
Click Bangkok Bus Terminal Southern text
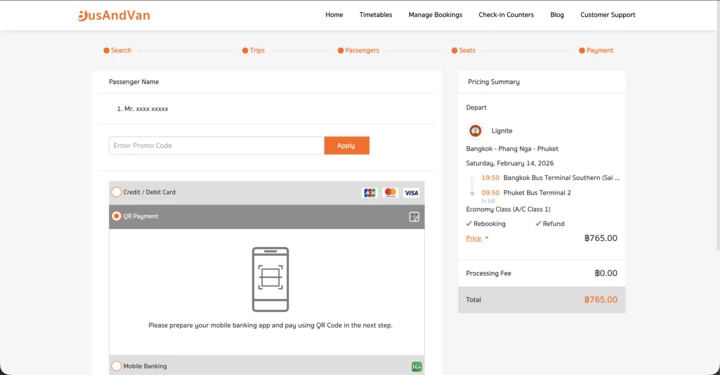(x=562, y=178)
